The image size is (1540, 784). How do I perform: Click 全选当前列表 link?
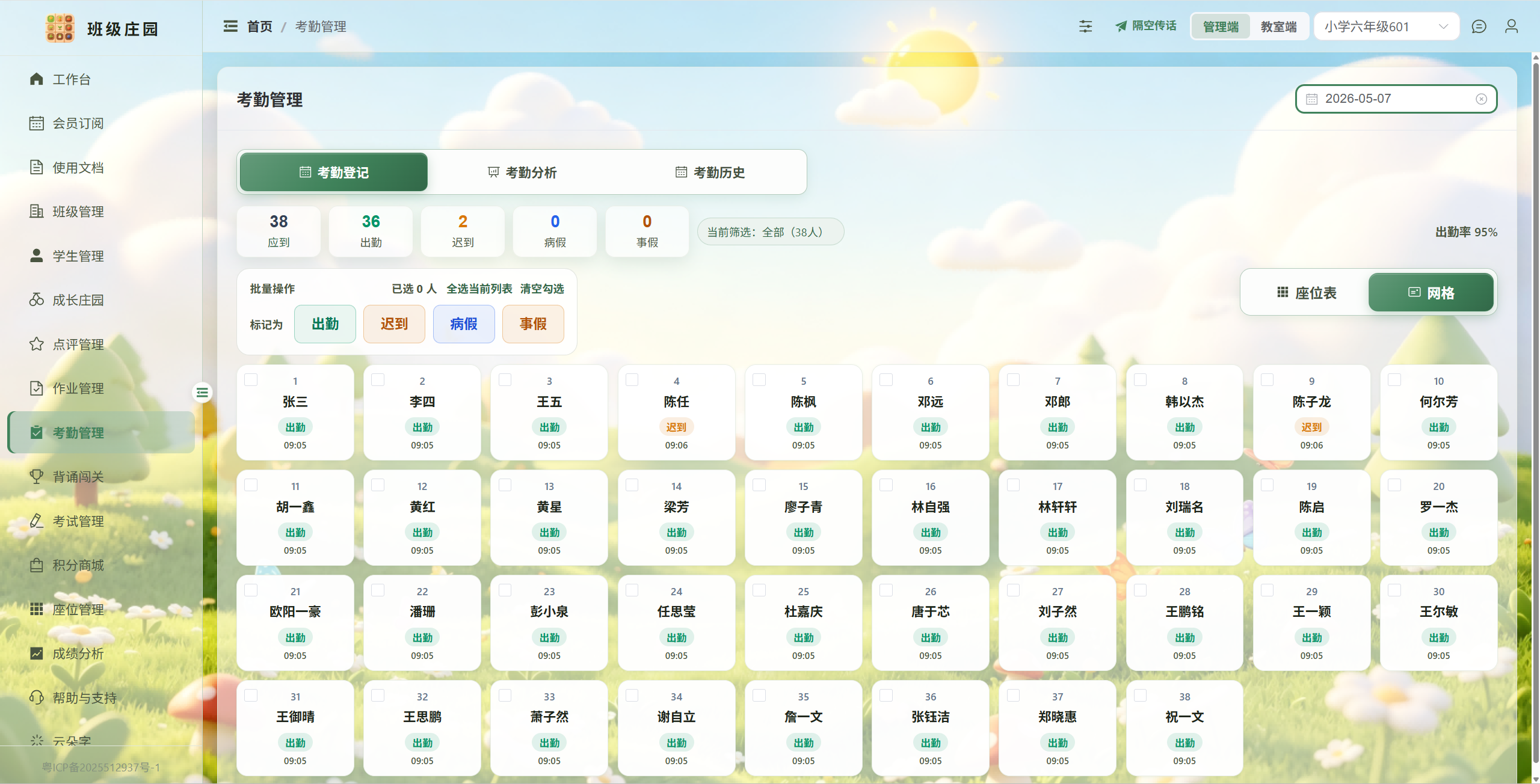click(479, 289)
